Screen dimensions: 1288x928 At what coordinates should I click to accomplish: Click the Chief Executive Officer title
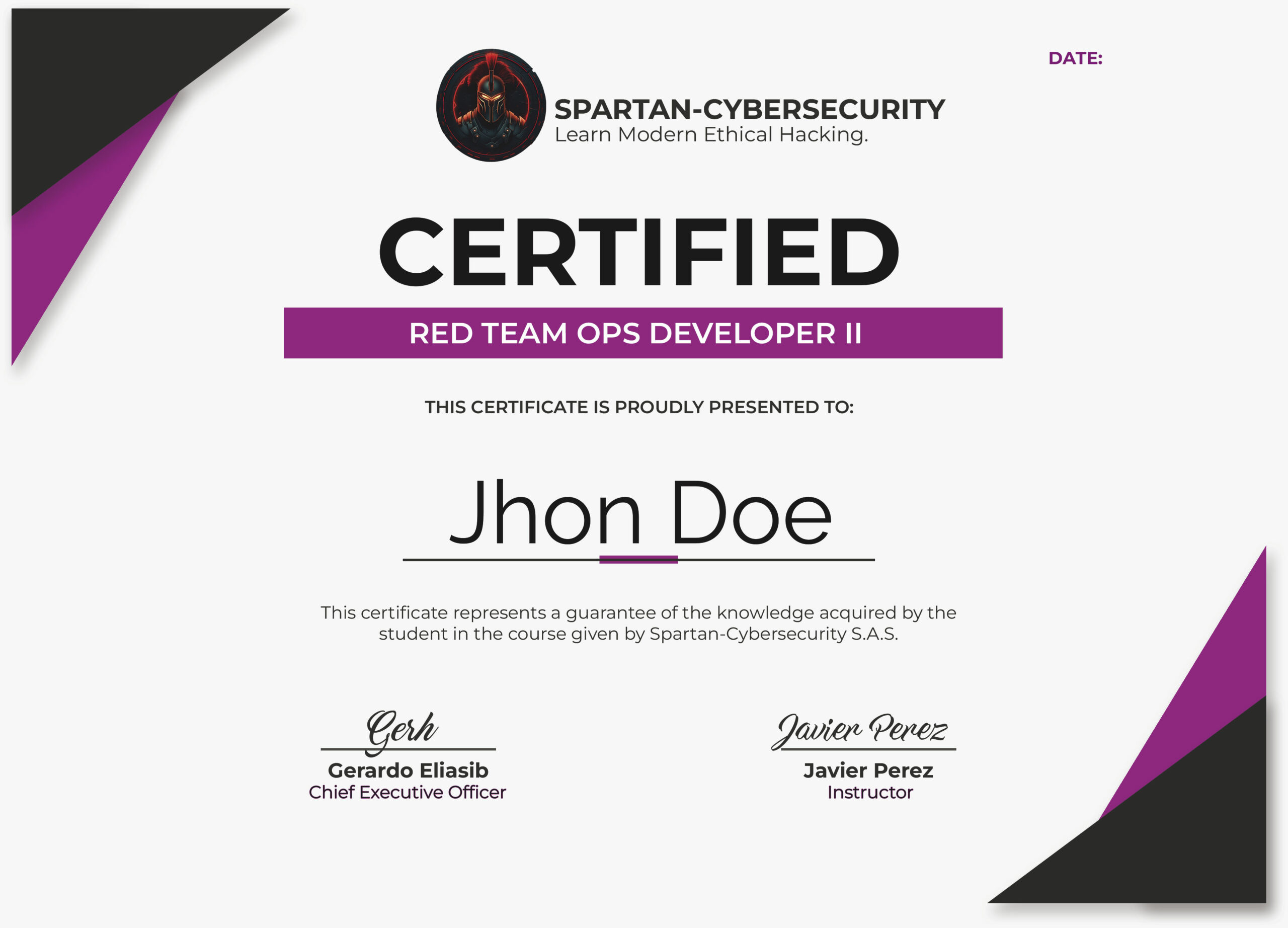(407, 792)
